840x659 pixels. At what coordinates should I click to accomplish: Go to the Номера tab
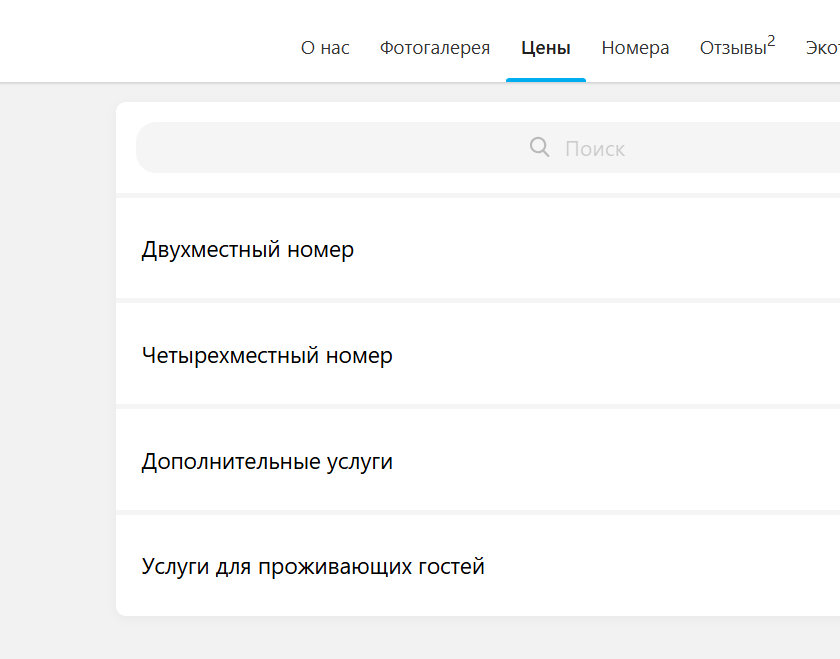point(635,48)
